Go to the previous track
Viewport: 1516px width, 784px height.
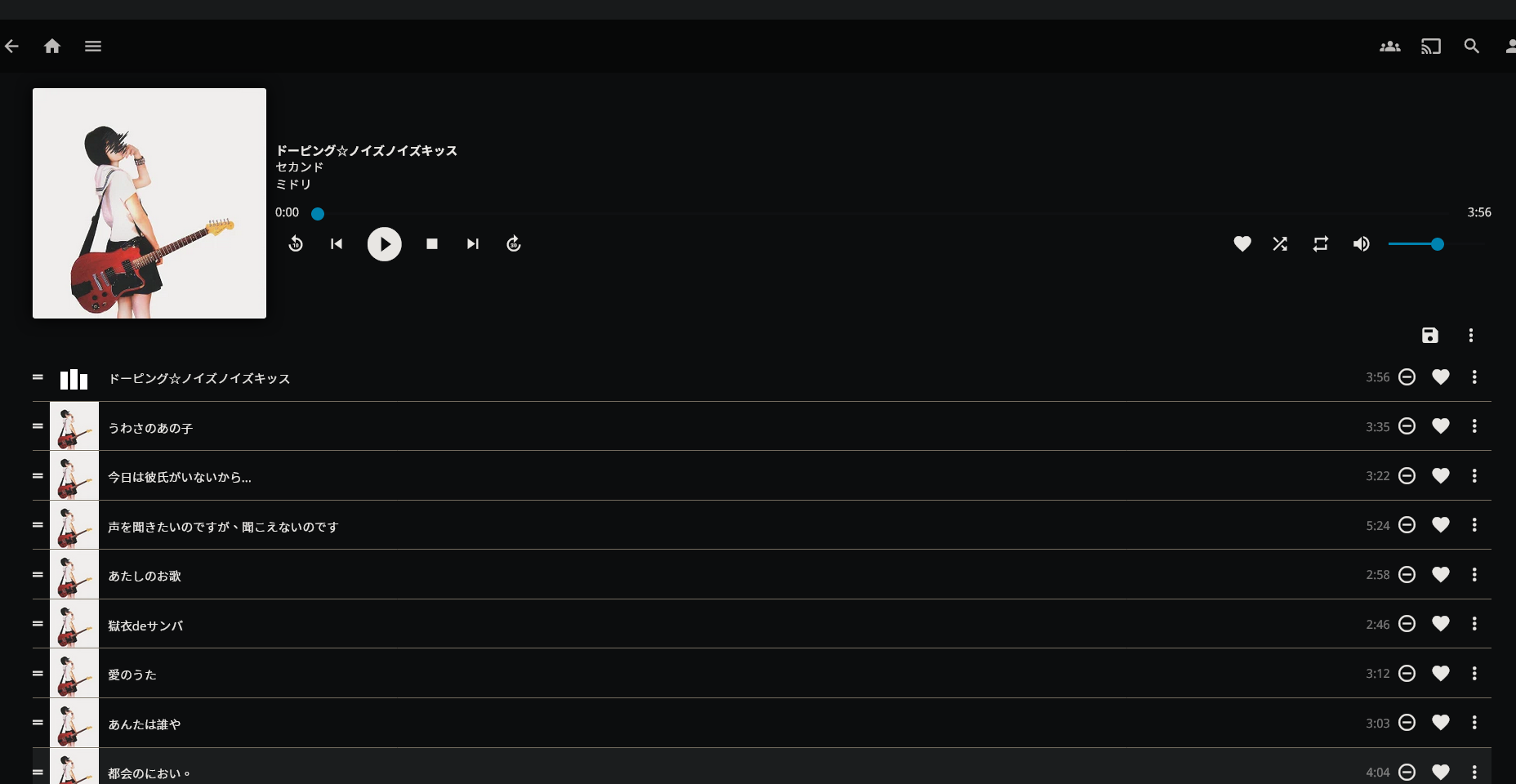(337, 244)
